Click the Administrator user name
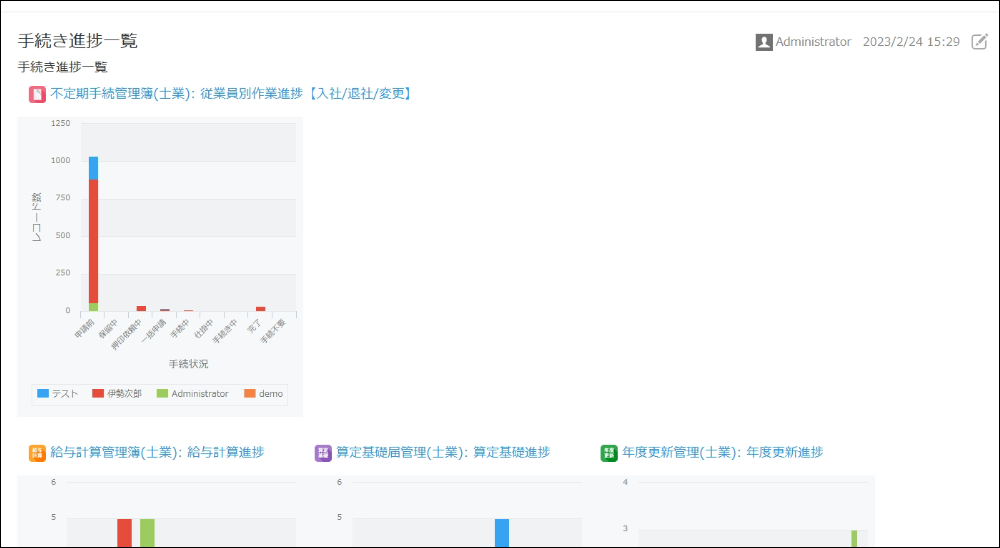1000x548 pixels. 813,42
